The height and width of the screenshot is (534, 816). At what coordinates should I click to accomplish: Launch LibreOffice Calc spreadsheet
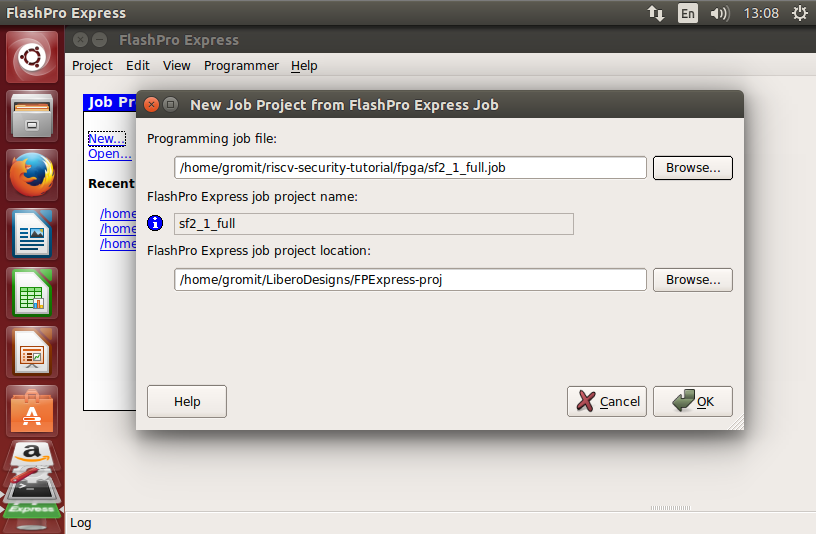(x=32, y=293)
